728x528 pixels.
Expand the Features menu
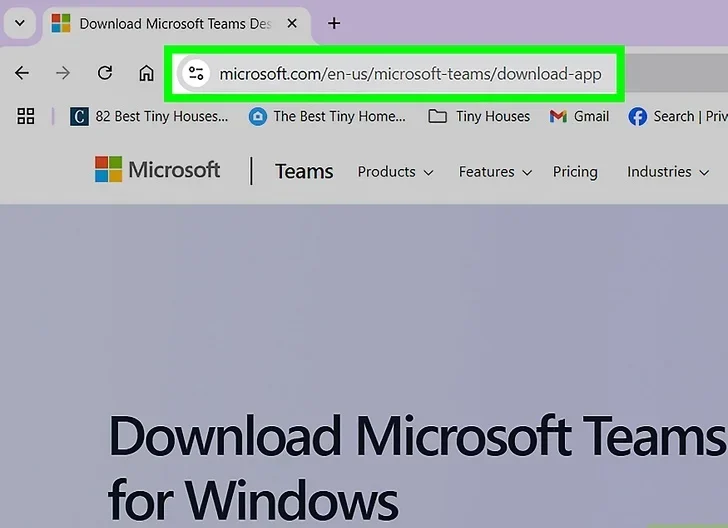tap(495, 172)
